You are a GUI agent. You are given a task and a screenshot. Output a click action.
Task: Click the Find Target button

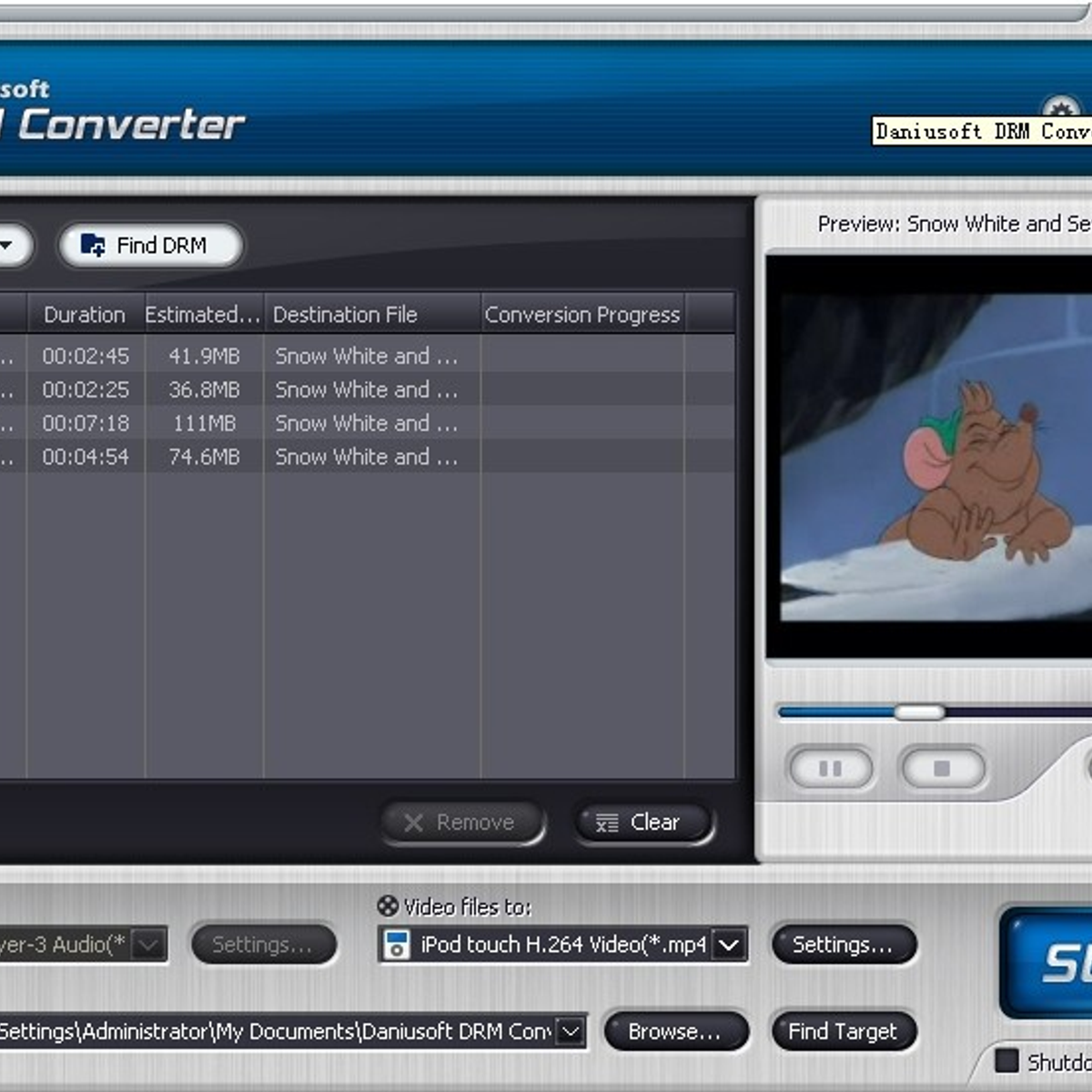click(844, 1032)
